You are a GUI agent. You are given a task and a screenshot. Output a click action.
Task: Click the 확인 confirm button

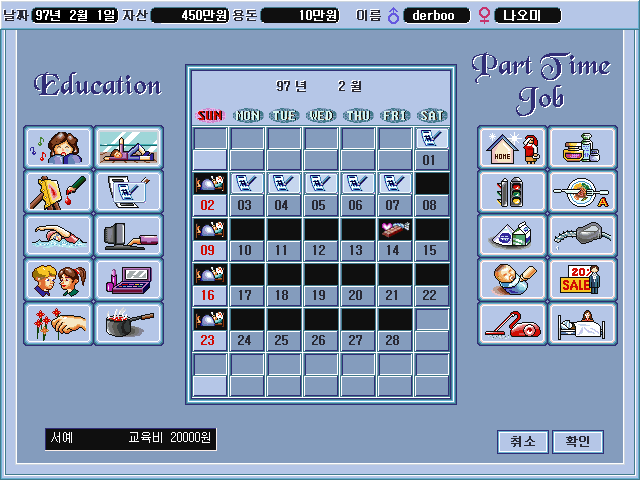coord(577,441)
